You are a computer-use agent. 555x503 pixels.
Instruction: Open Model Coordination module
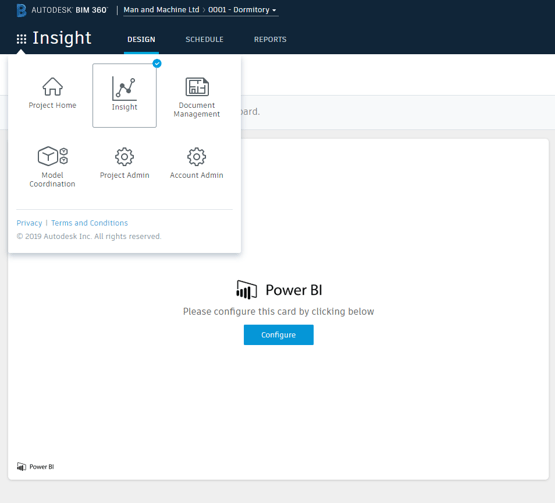click(52, 166)
